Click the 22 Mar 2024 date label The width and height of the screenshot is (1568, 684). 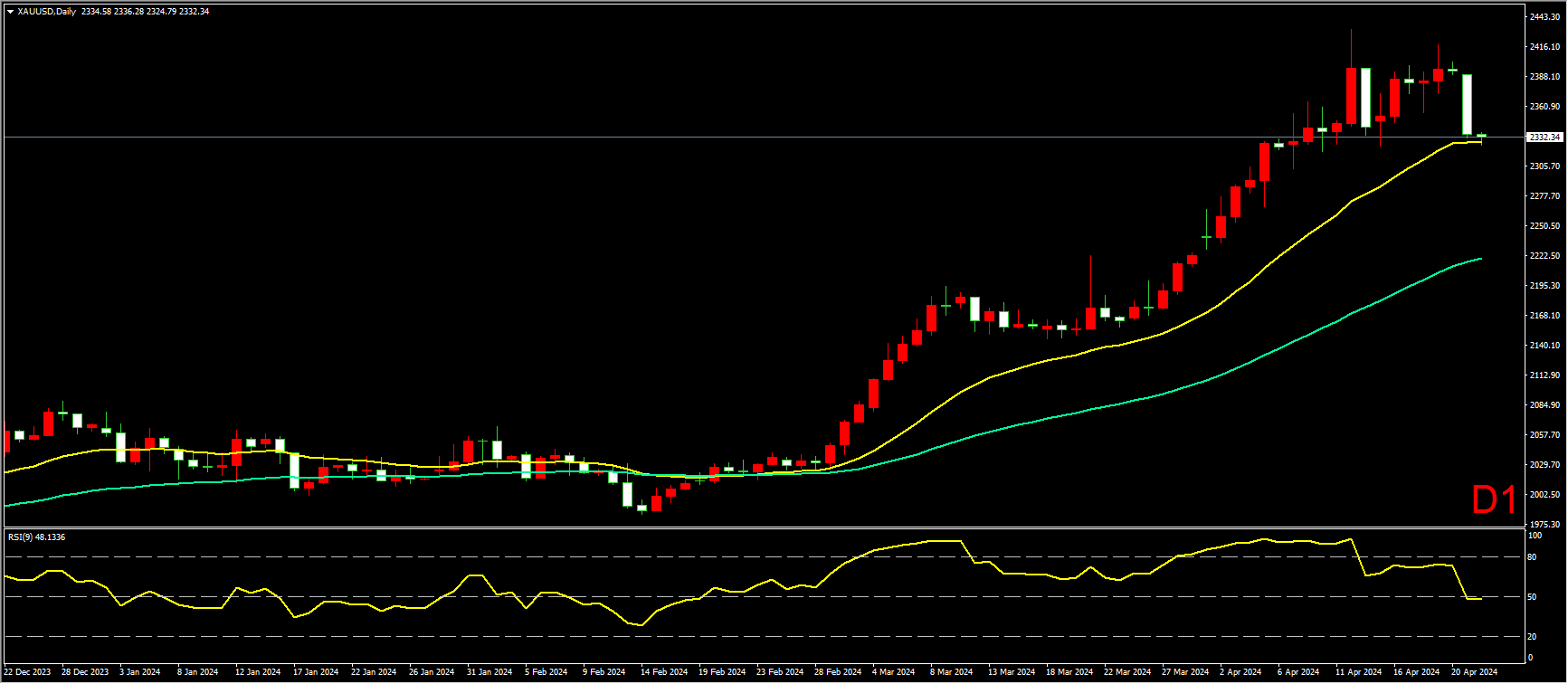click(x=1126, y=672)
